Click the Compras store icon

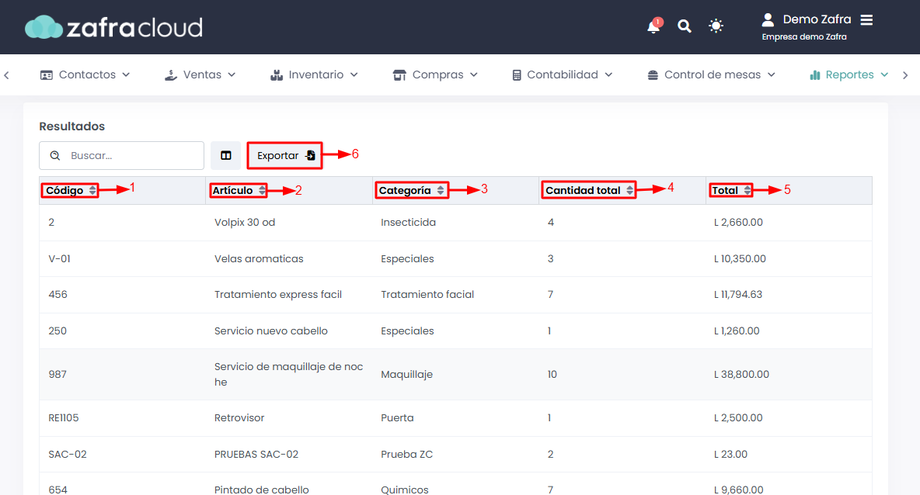(400, 75)
